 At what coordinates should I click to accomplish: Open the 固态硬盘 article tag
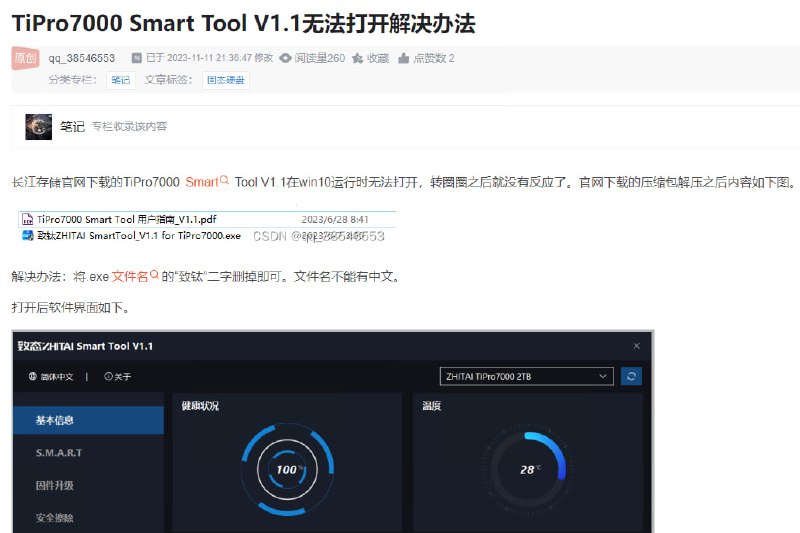point(226,80)
